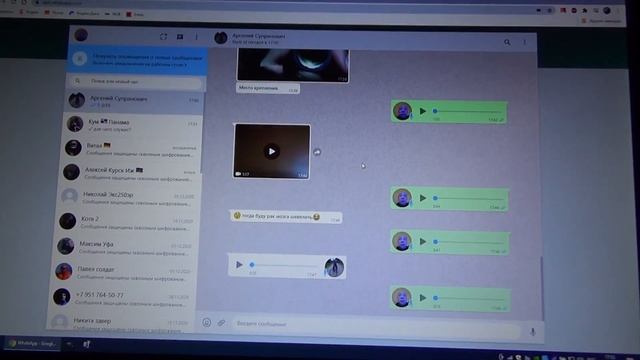640x360 pixels.
Task: Play the topmost green voice message
Action: pos(423,111)
